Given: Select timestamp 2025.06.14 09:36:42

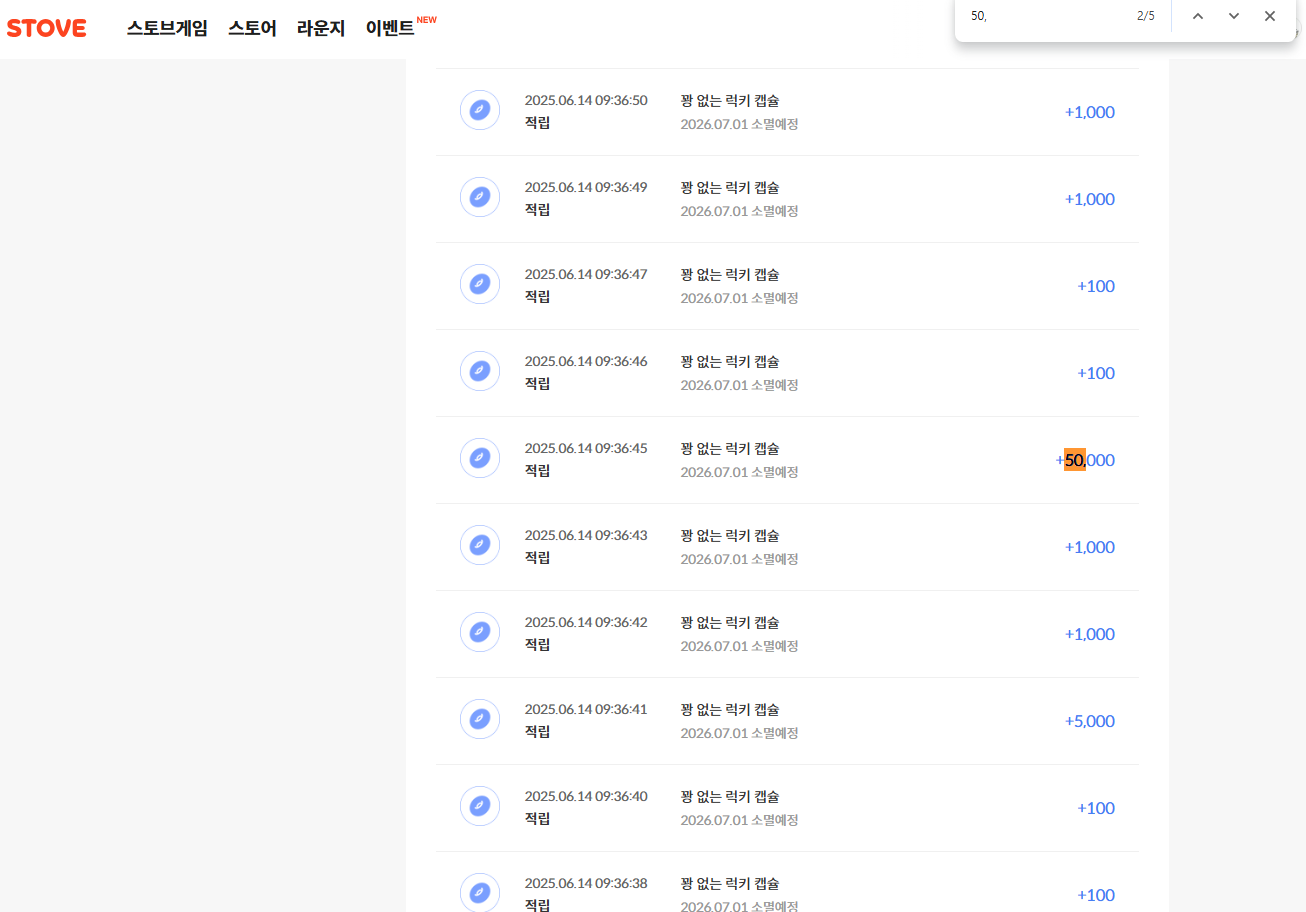Looking at the screenshot, I should [x=586, y=622].
